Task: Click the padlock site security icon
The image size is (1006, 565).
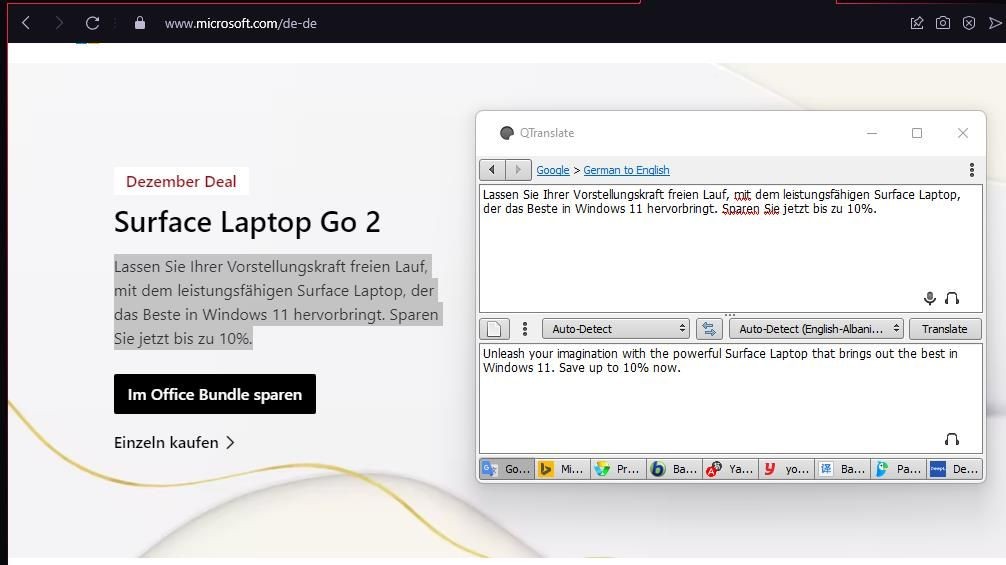Action: tap(140, 23)
